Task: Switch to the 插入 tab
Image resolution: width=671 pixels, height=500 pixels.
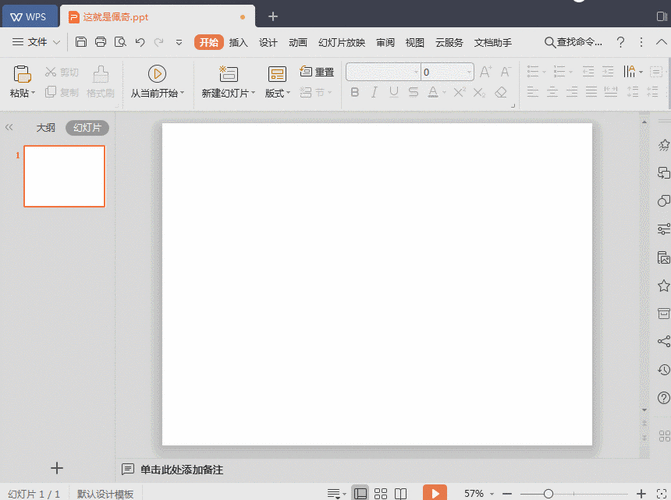Action: click(x=238, y=42)
